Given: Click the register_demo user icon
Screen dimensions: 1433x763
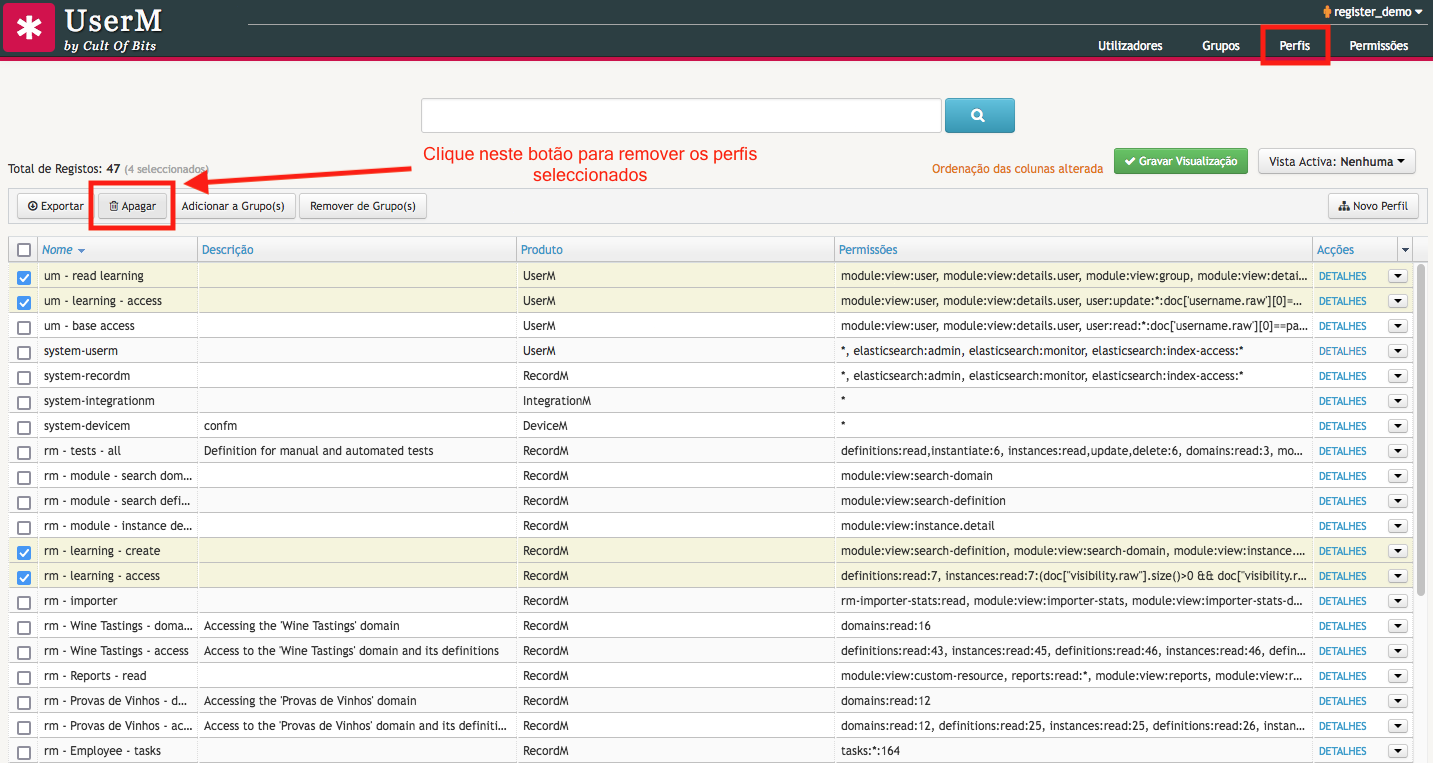Looking at the screenshot, I should [1327, 12].
